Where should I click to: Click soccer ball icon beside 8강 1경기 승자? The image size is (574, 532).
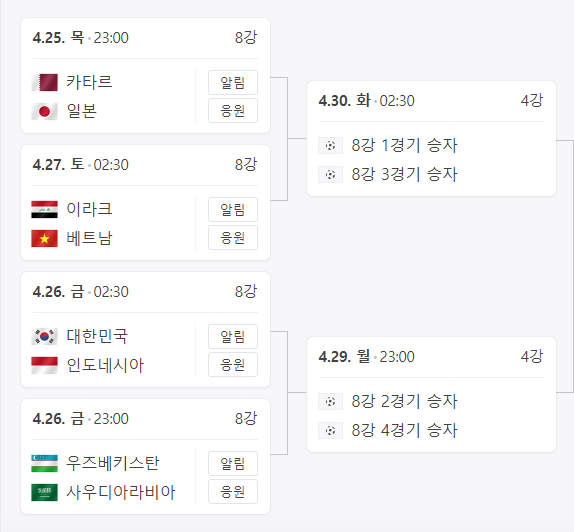(x=331, y=146)
